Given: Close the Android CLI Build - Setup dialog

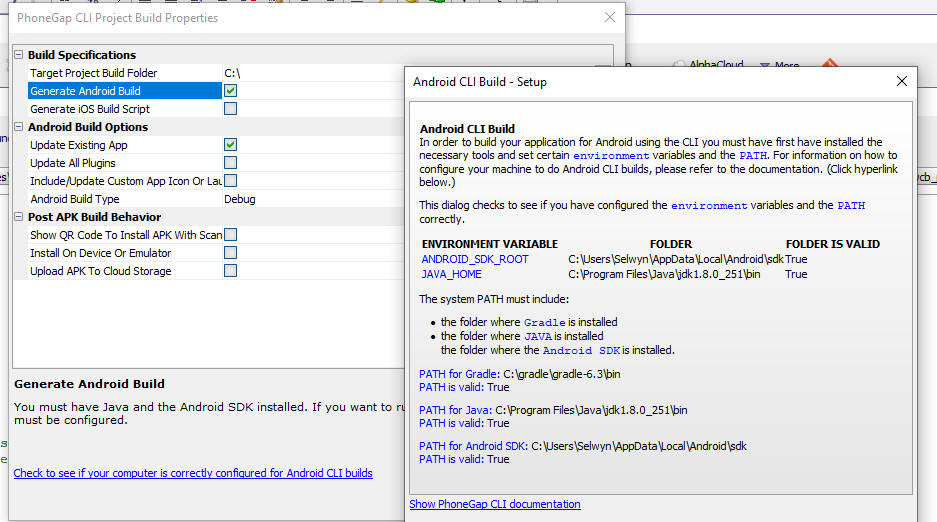Looking at the screenshot, I should pos(902,81).
